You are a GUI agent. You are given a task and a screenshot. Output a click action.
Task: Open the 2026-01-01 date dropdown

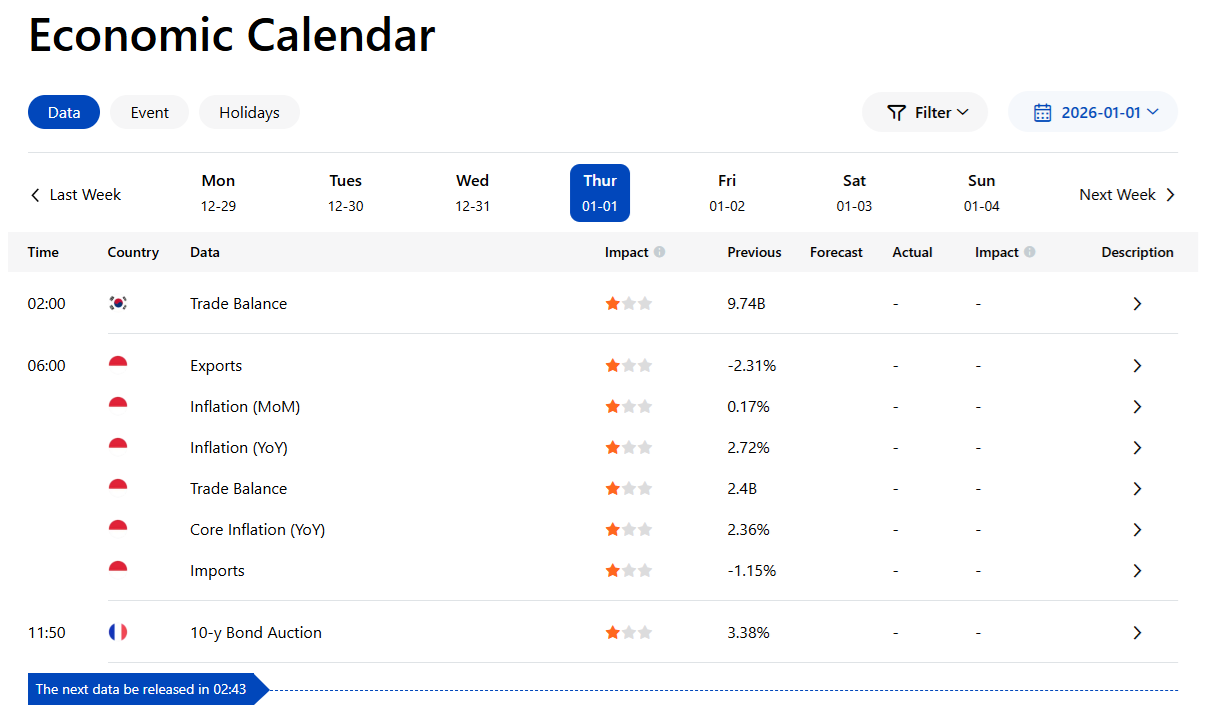(1093, 112)
